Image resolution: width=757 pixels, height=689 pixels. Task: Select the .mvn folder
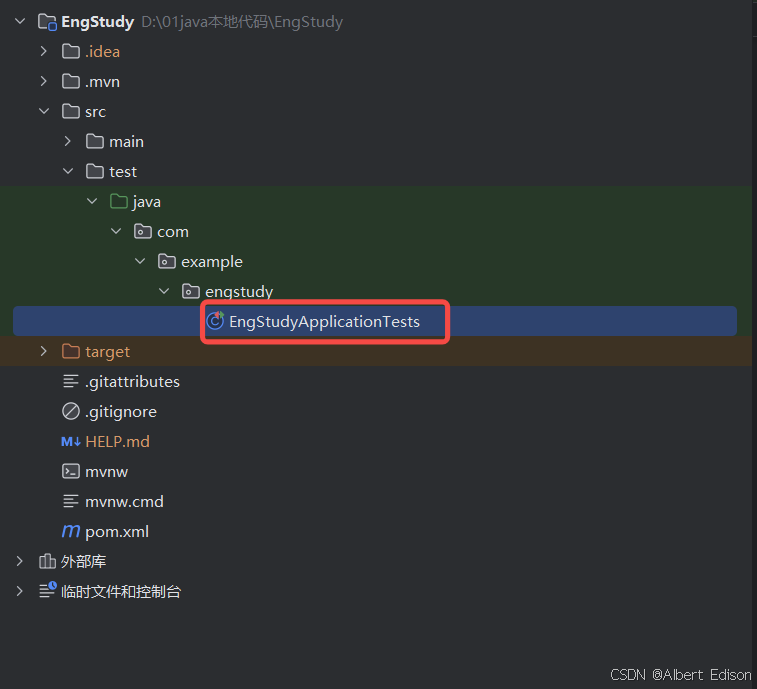[x=102, y=82]
